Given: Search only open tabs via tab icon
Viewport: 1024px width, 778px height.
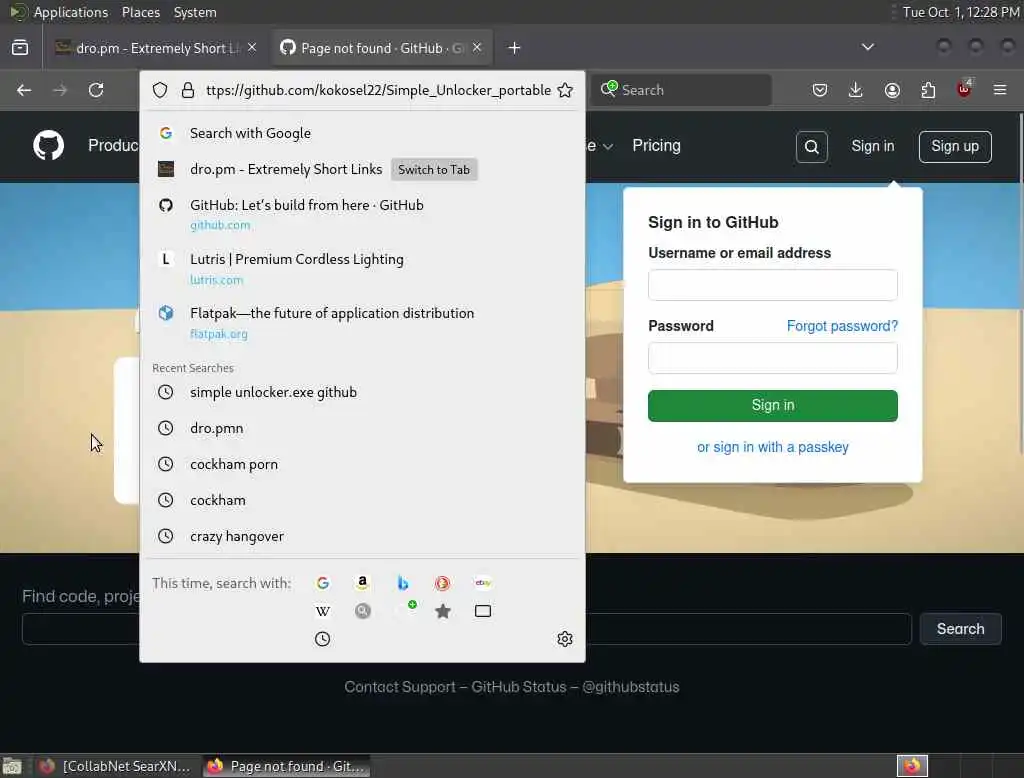Looking at the screenshot, I should tap(483, 611).
